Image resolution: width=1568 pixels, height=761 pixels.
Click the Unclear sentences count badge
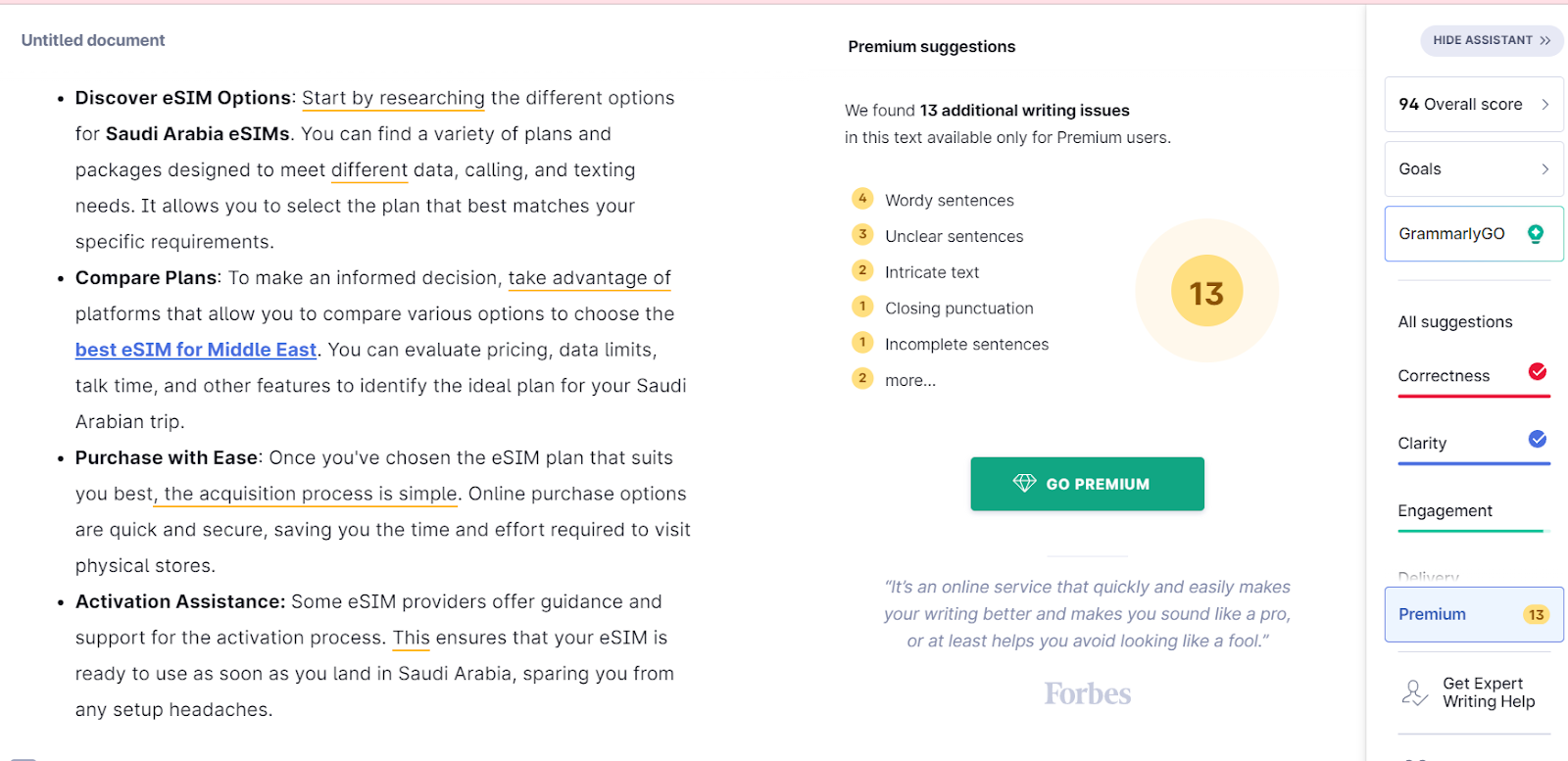862,235
